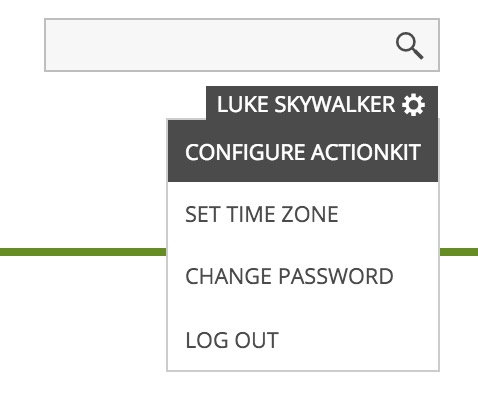Toggle the user dropdown via the dark name tab
The height and width of the screenshot is (402, 478).
click(322, 104)
